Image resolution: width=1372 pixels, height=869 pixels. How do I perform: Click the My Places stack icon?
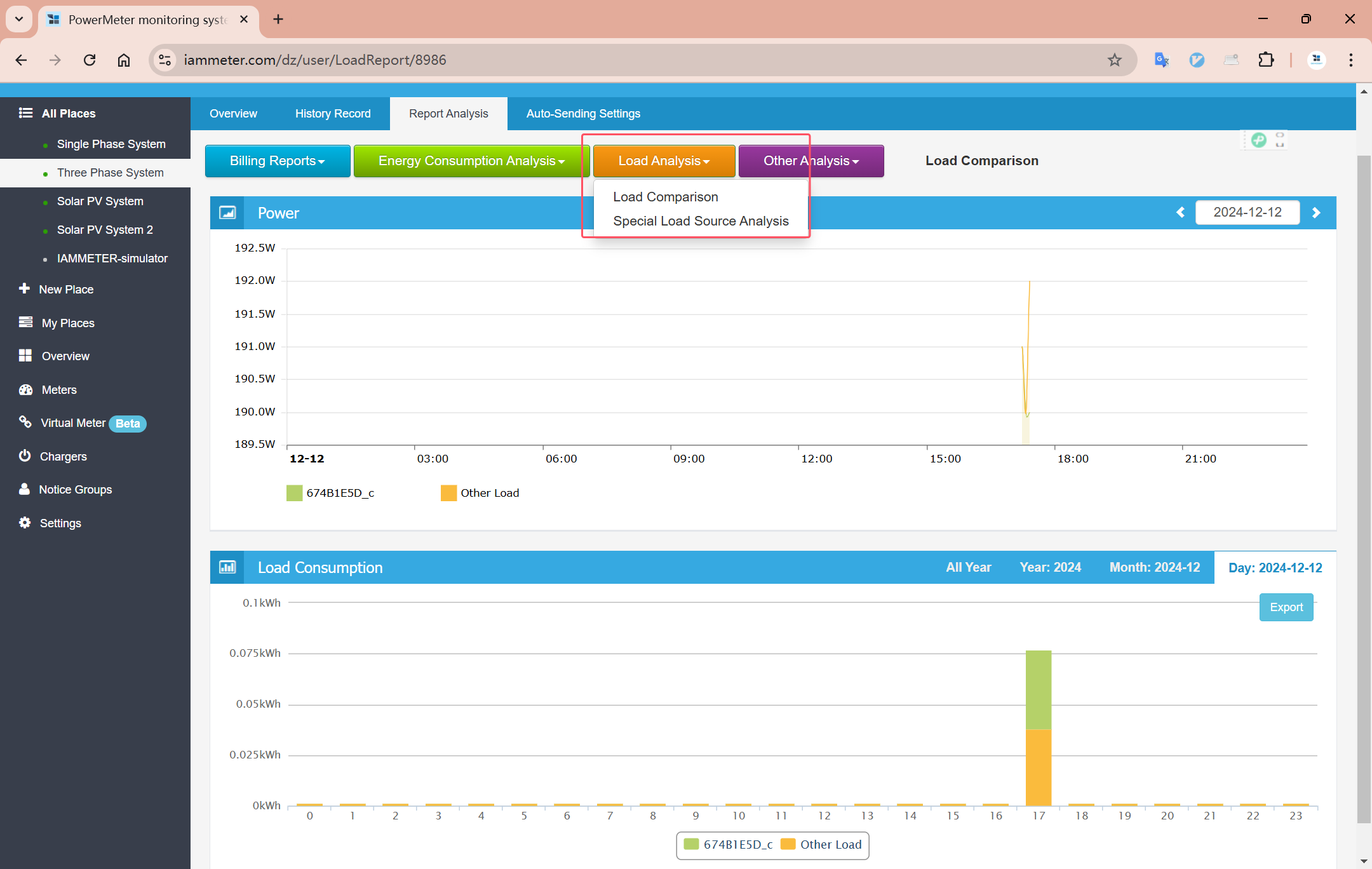25,323
